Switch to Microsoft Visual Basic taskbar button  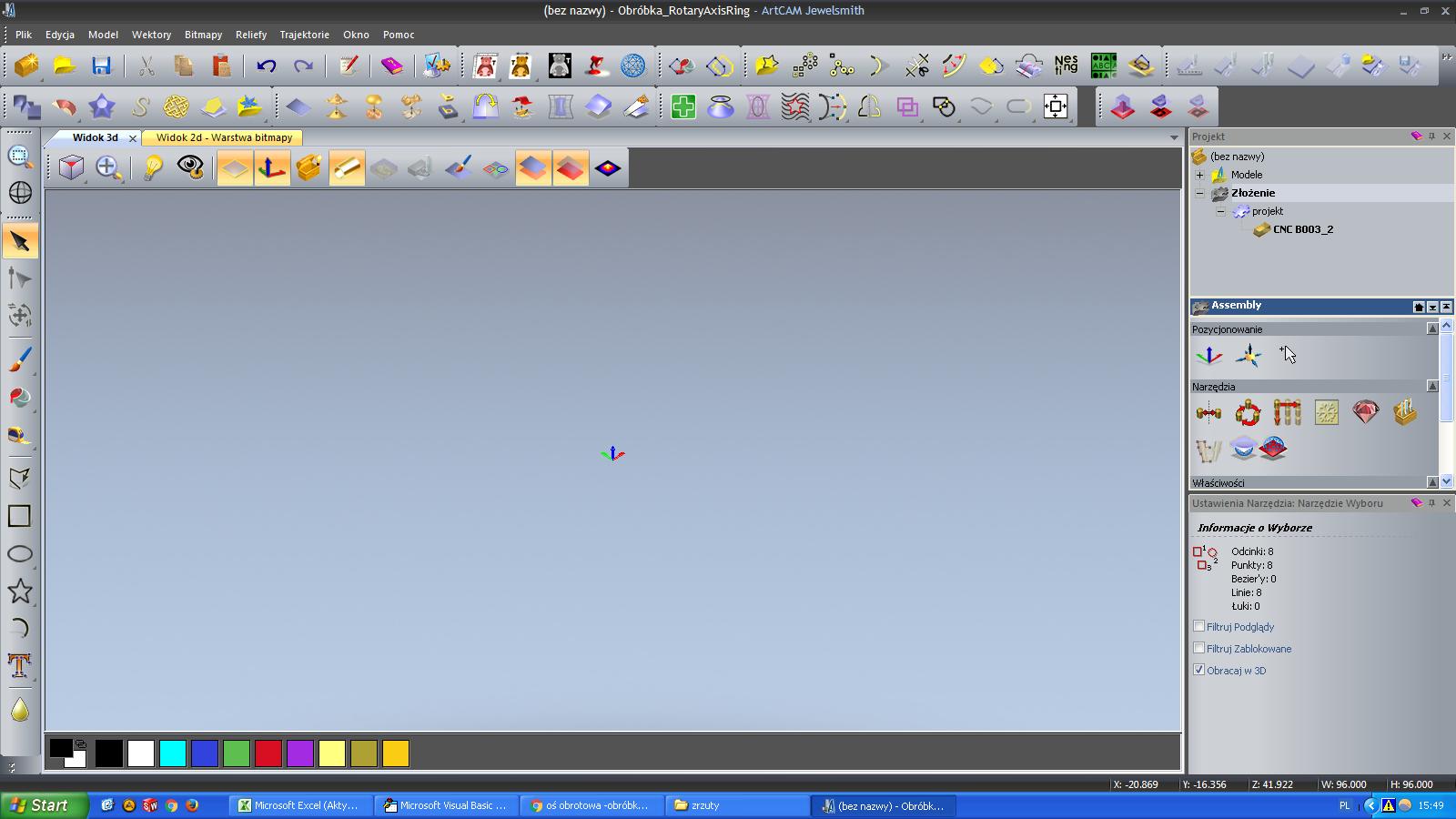coord(446,805)
